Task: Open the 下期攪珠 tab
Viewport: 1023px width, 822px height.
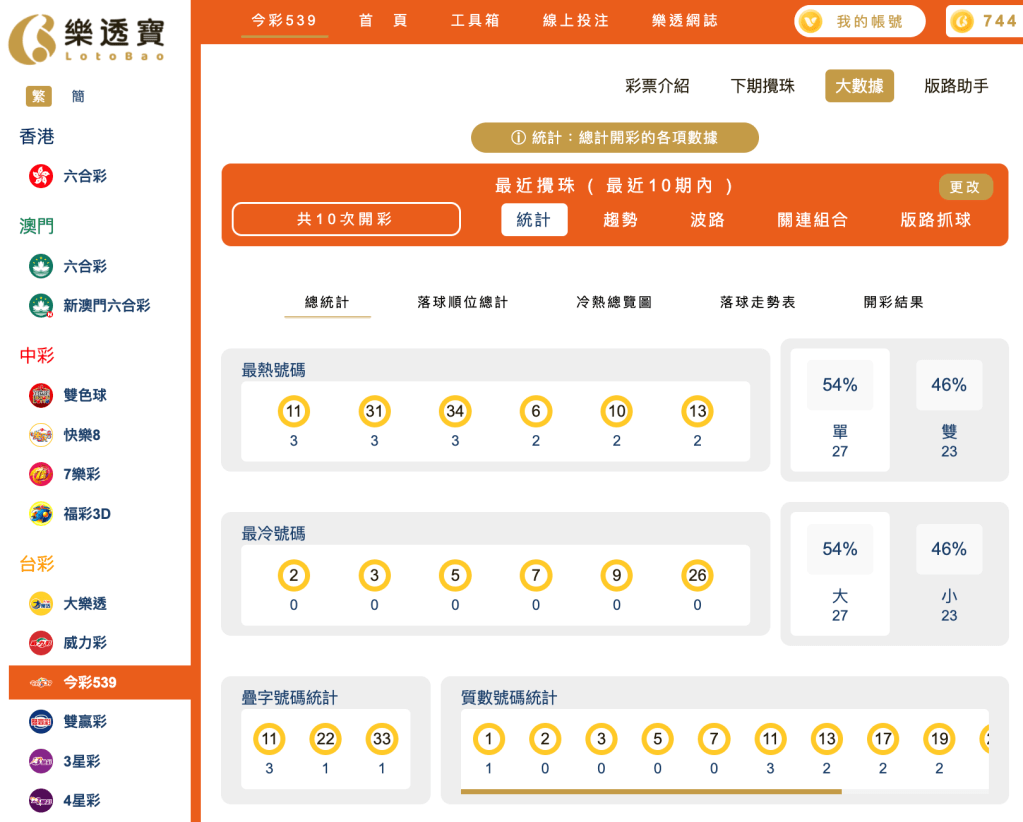Action: click(763, 86)
